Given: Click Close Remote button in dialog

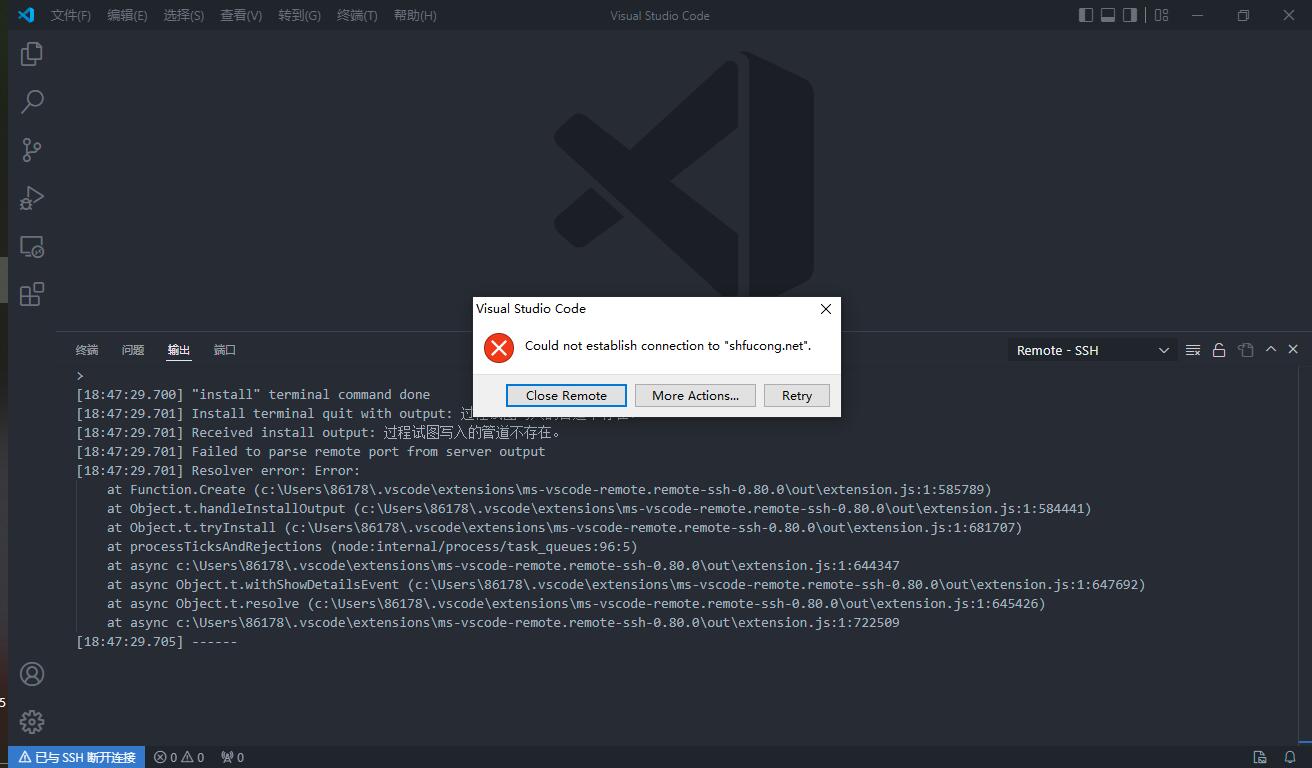Looking at the screenshot, I should pos(566,395).
